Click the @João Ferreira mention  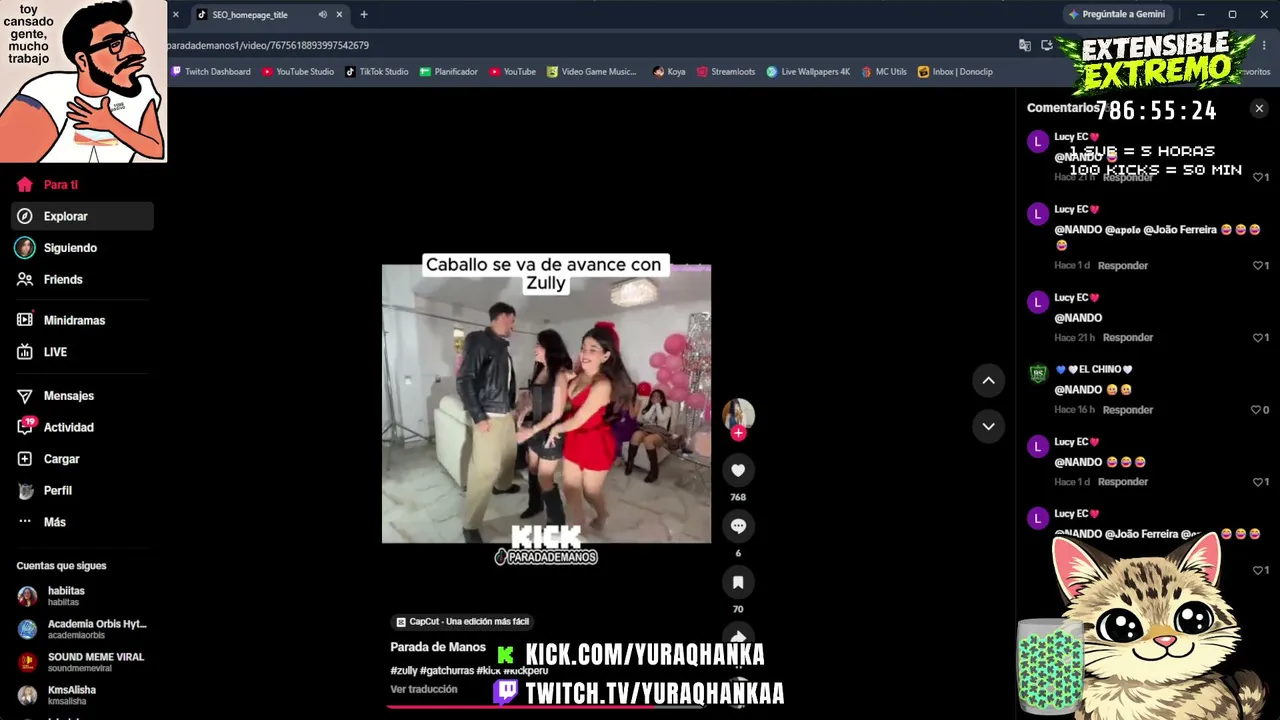(x=1180, y=230)
